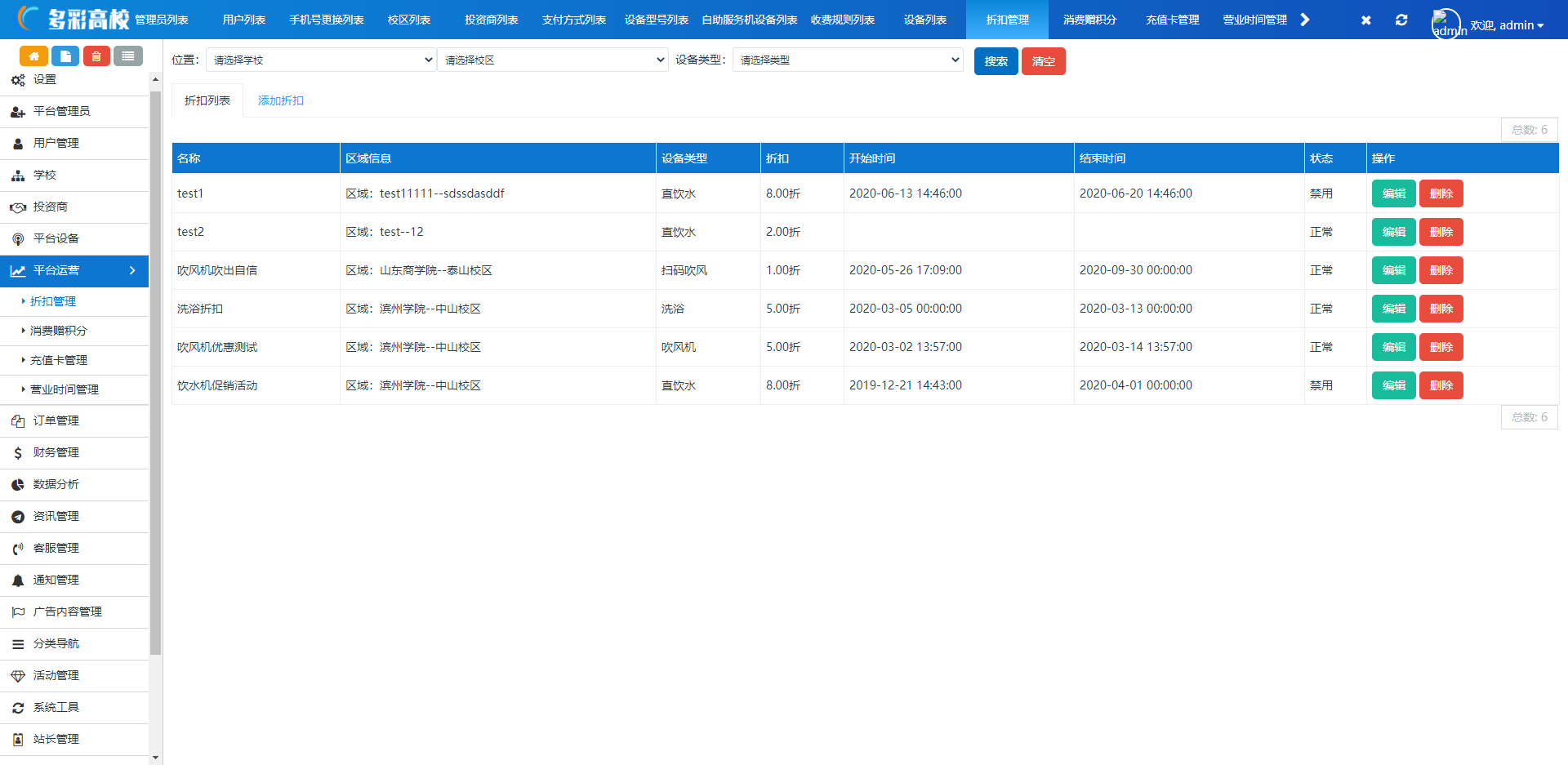Delete the 吹风机优惠测试 row
This screenshot has width=1568, height=765.
(1441, 347)
